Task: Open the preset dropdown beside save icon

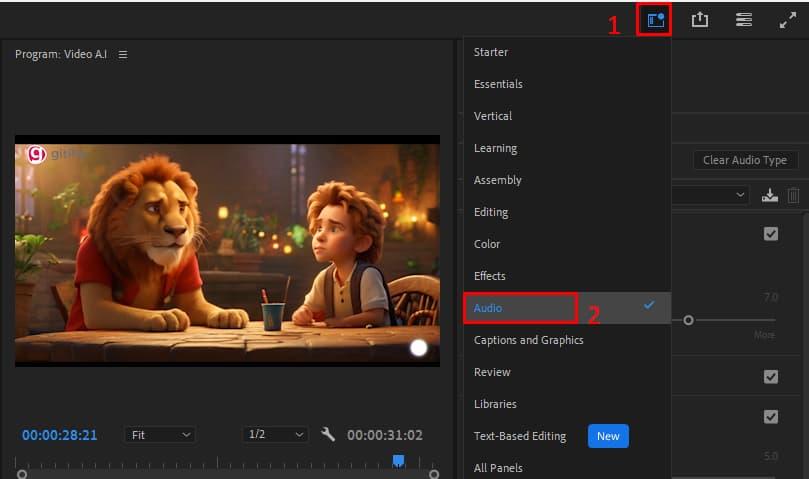Action: pos(710,195)
